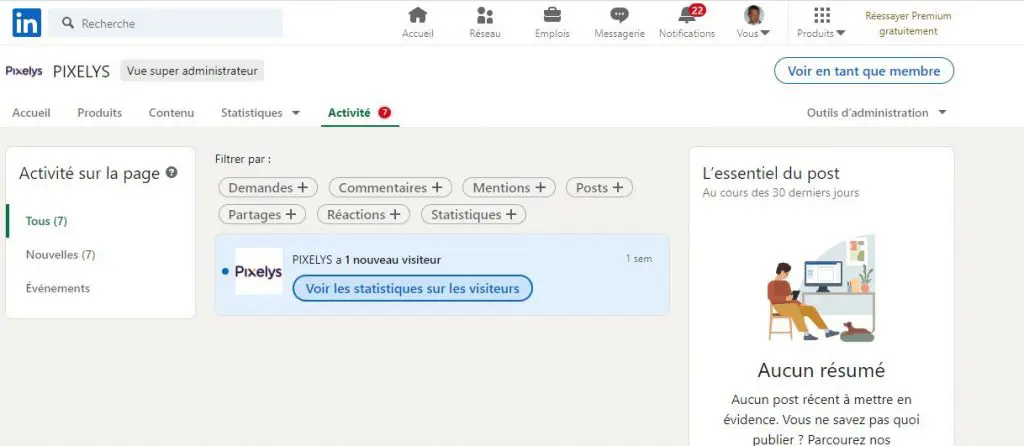Select Nouvelles (7) in the activity sidebar
This screenshot has width=1024, height=446.
(61, 255)
